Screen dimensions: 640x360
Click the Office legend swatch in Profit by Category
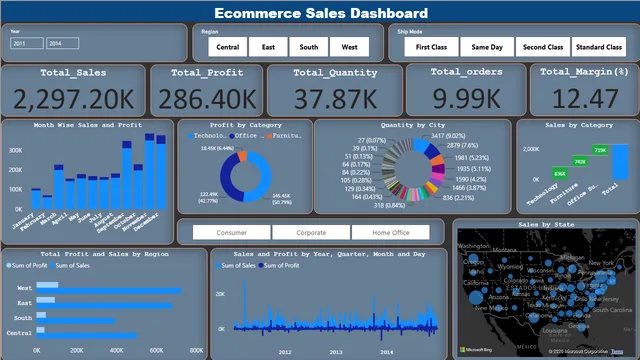point(232,136)
